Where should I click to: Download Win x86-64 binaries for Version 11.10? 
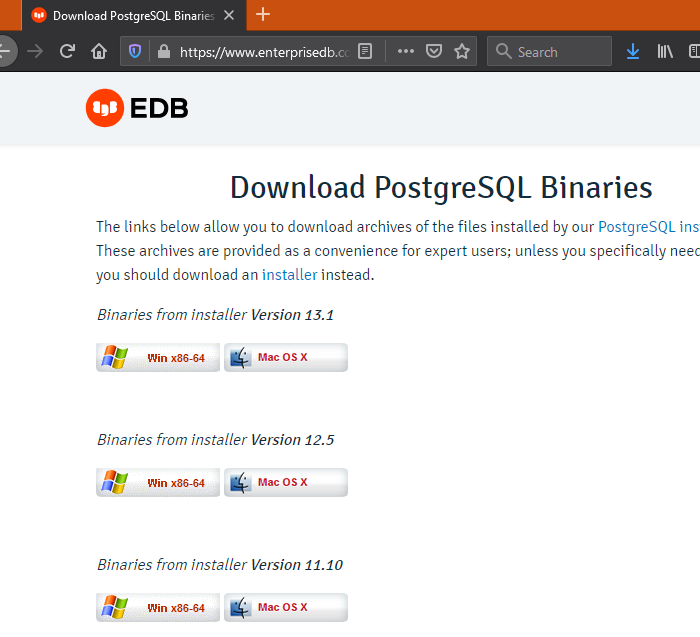158,608
